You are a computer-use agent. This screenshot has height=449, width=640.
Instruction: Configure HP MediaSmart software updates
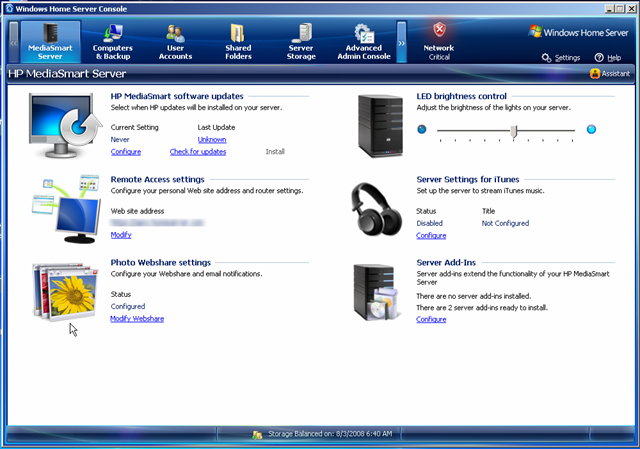tap(125, 151)
